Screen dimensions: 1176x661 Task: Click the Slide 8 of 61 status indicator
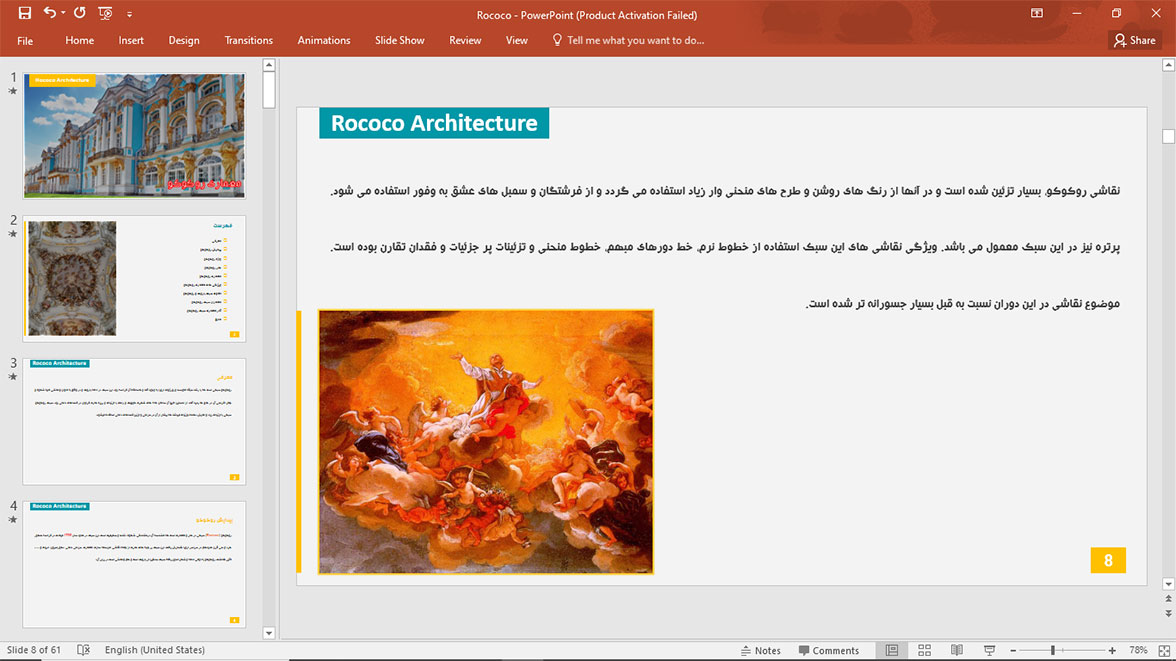click(x=34, y=650)
